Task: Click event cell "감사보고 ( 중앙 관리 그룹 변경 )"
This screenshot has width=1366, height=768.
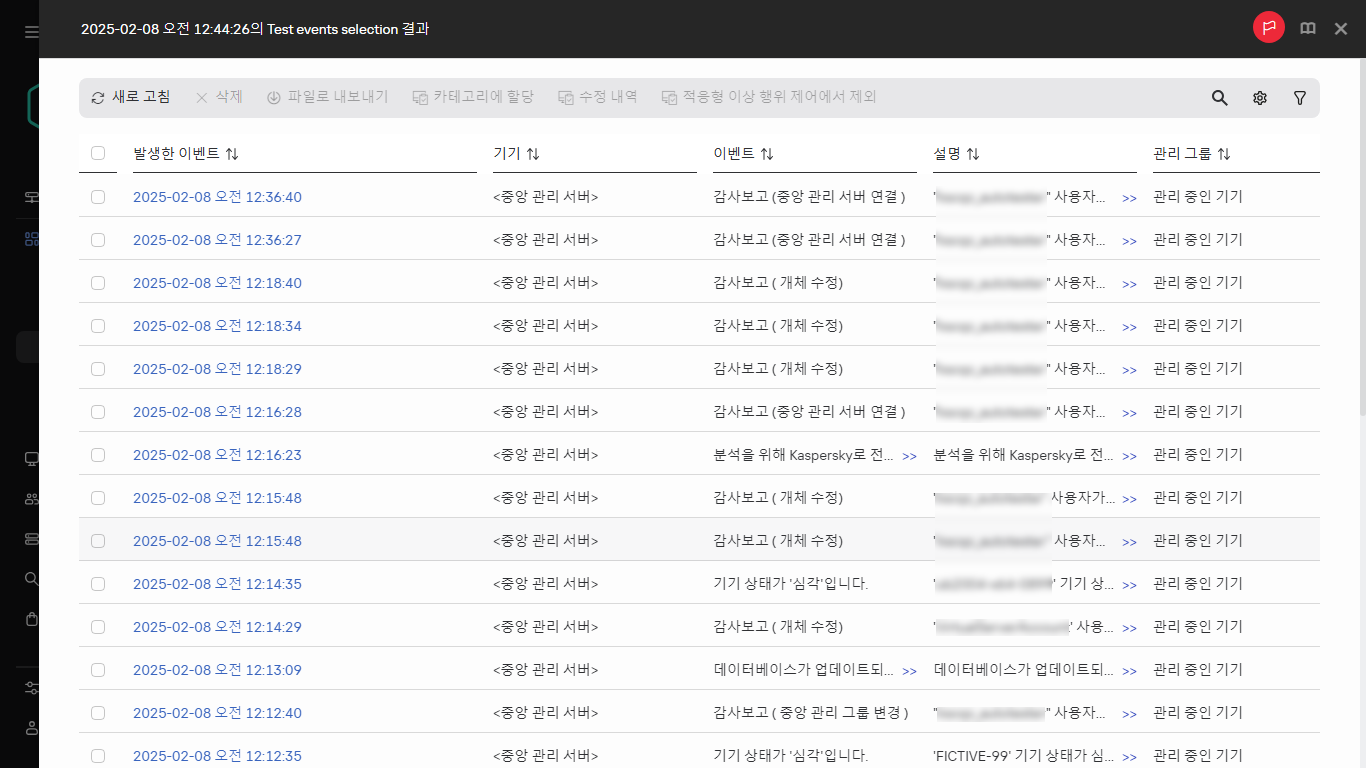Action: coord(811,713)
